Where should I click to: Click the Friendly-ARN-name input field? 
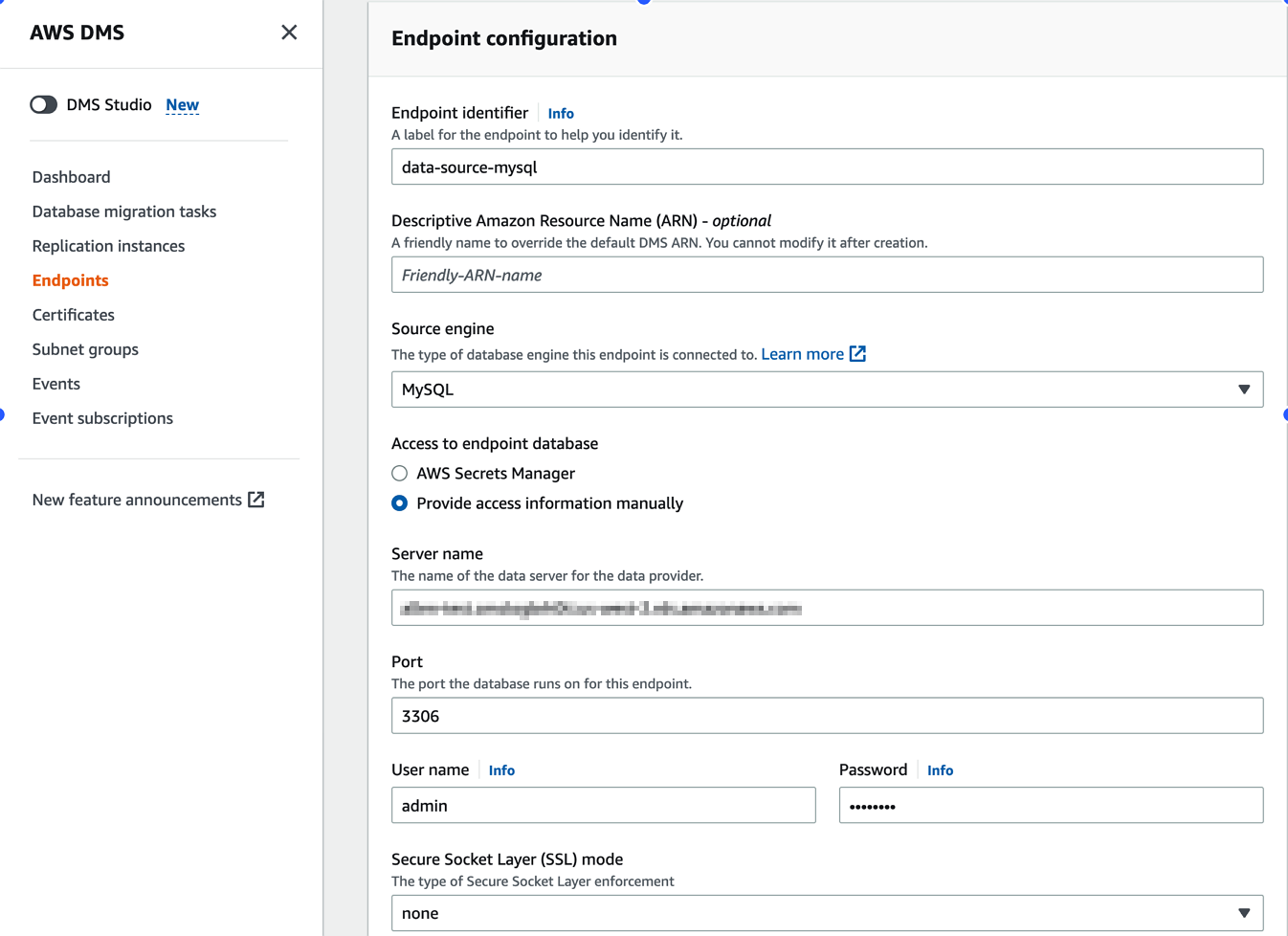pos(827,275)
